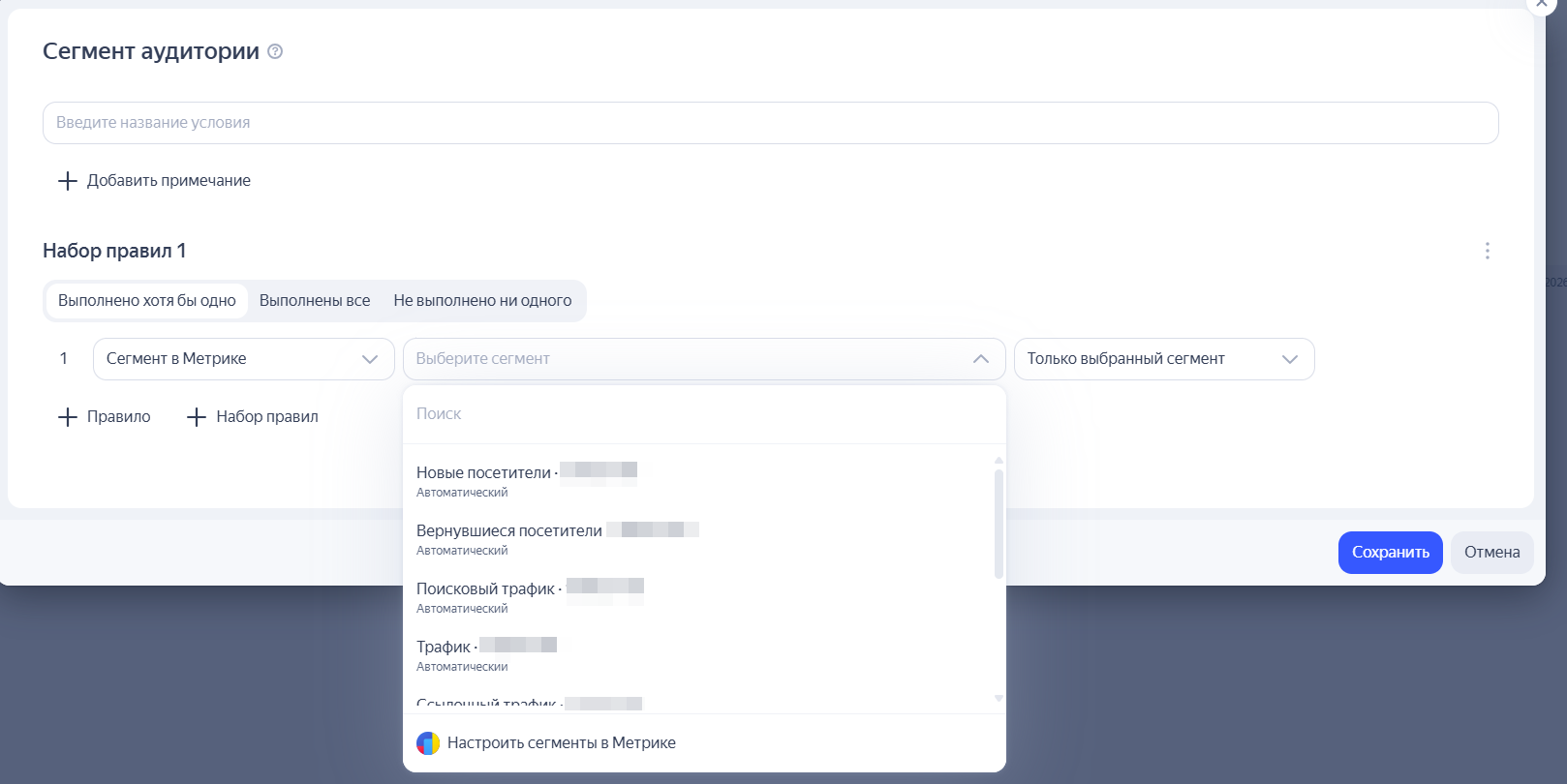Viewport: 1567px width, 784px height.
Task: Select the Выполнено хотя бы одно option
Action: tap(147, 301)
